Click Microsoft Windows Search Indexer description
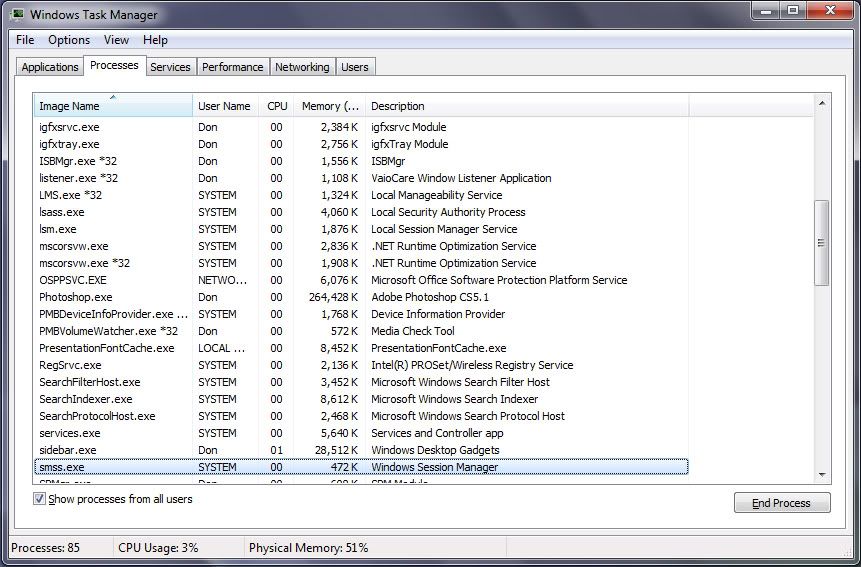 tap(455, 399)
